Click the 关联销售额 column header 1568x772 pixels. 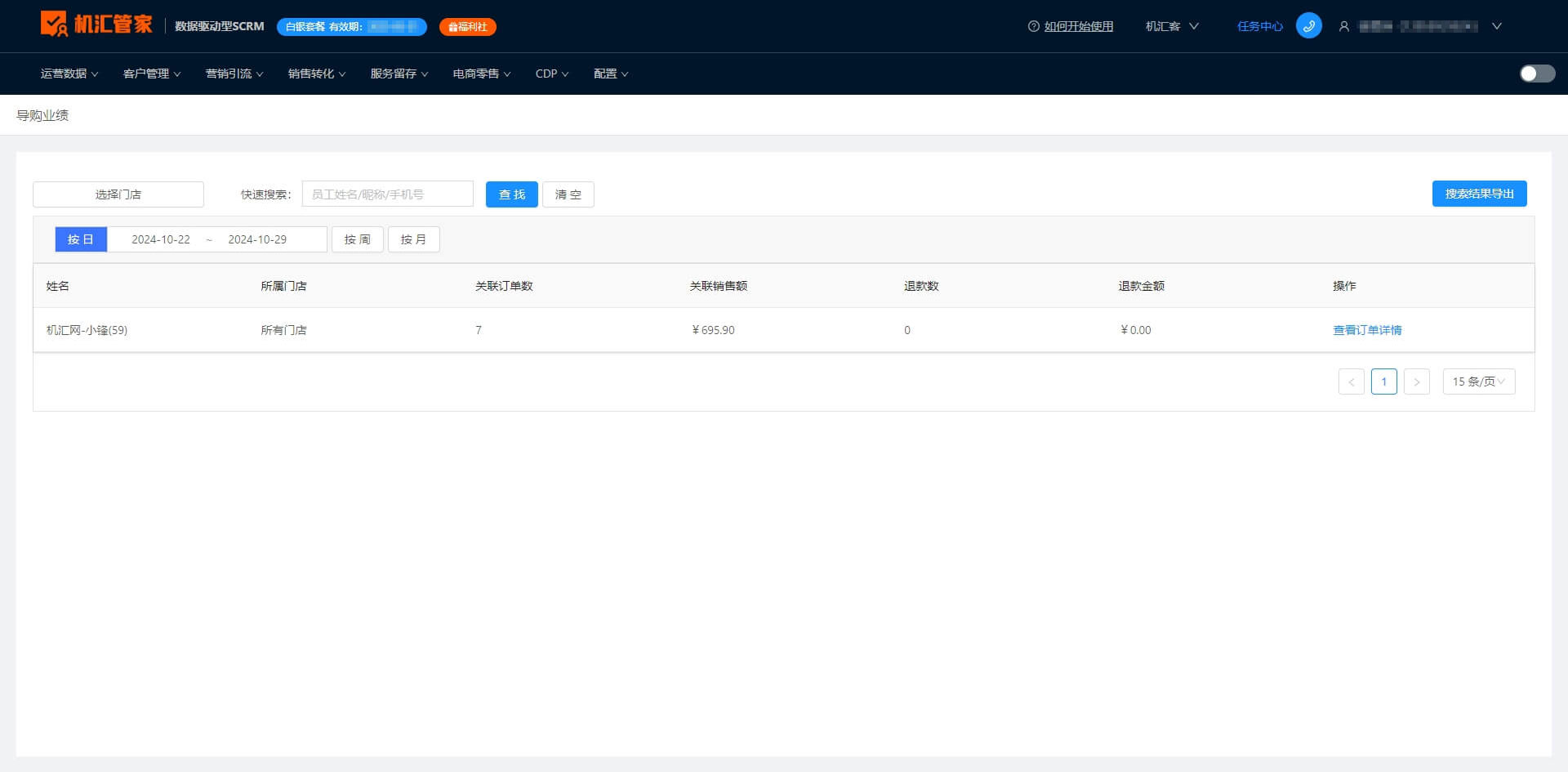pyautogui.click(x=719, y=286)
